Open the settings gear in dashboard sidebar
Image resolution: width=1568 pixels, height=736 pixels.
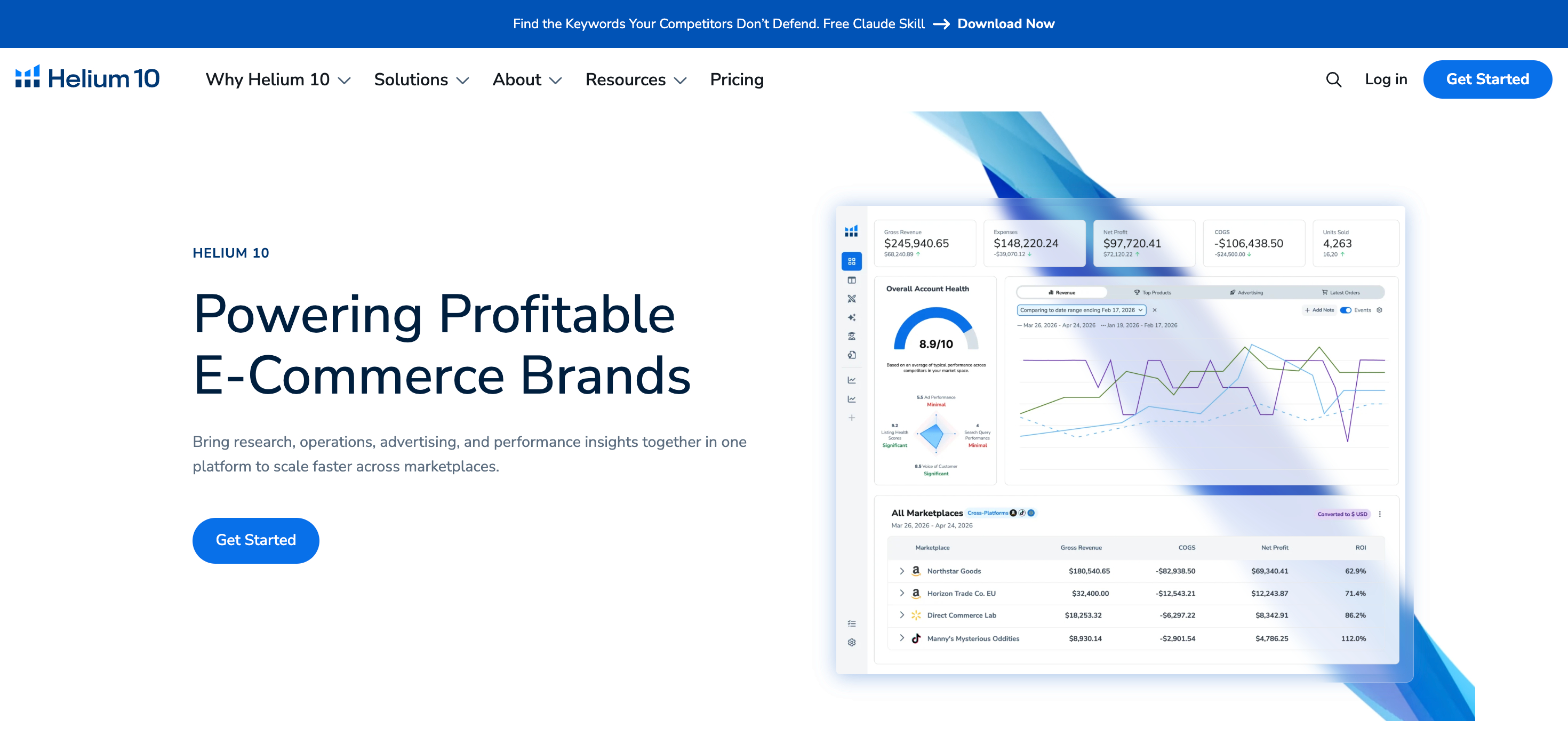852,642
